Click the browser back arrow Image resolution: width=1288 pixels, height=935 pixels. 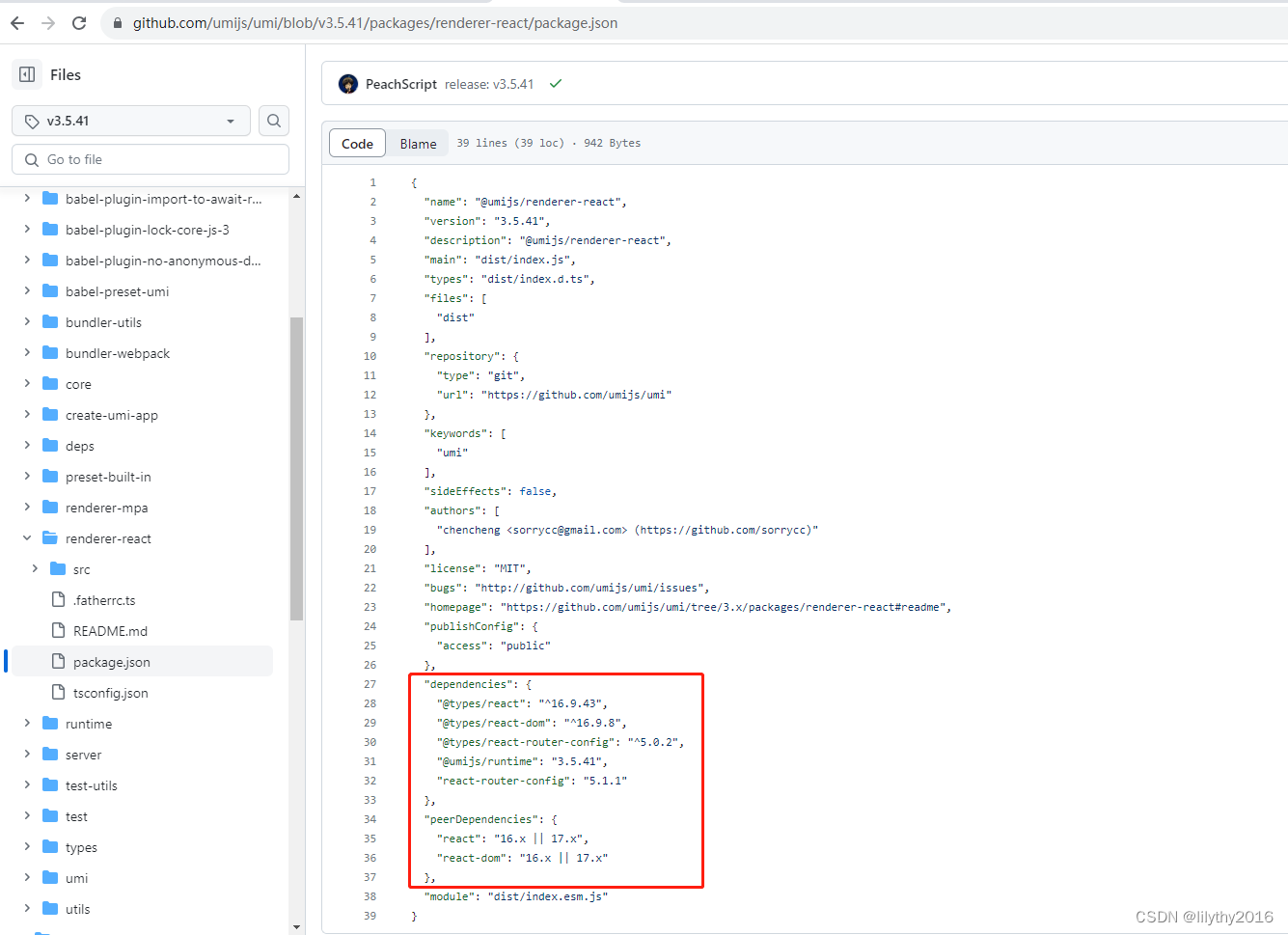(17, 23)
